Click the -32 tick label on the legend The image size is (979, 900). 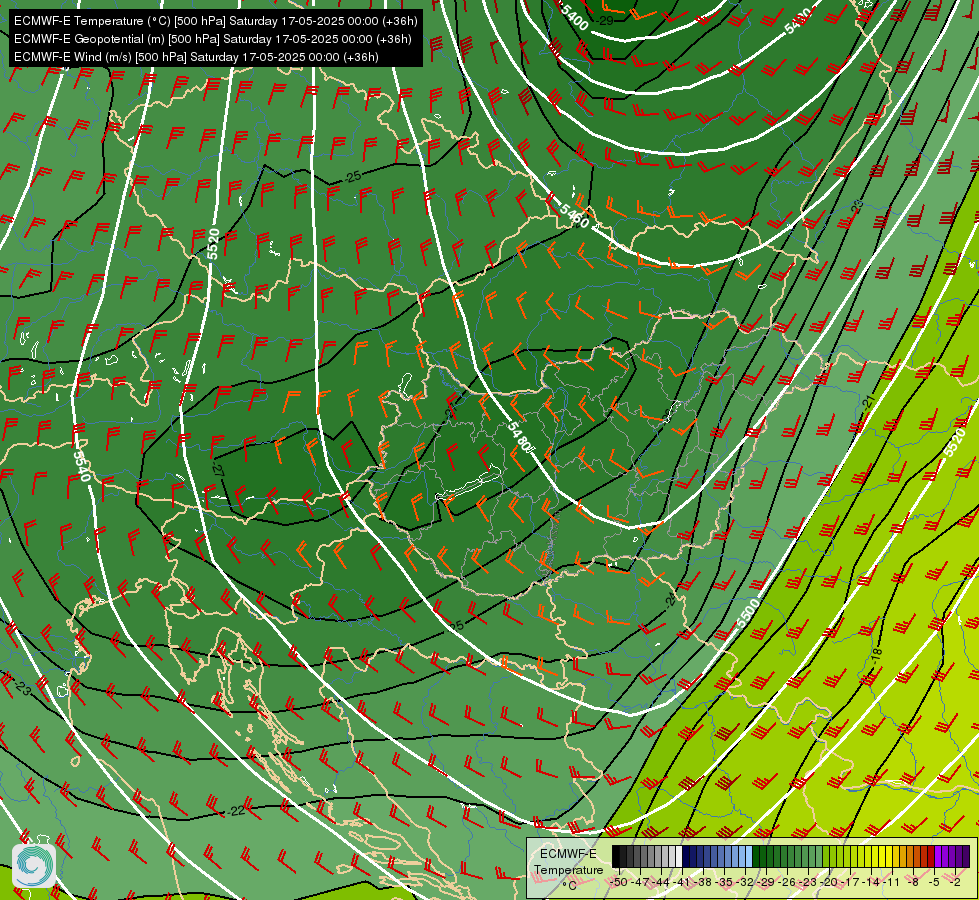[745, 882]
